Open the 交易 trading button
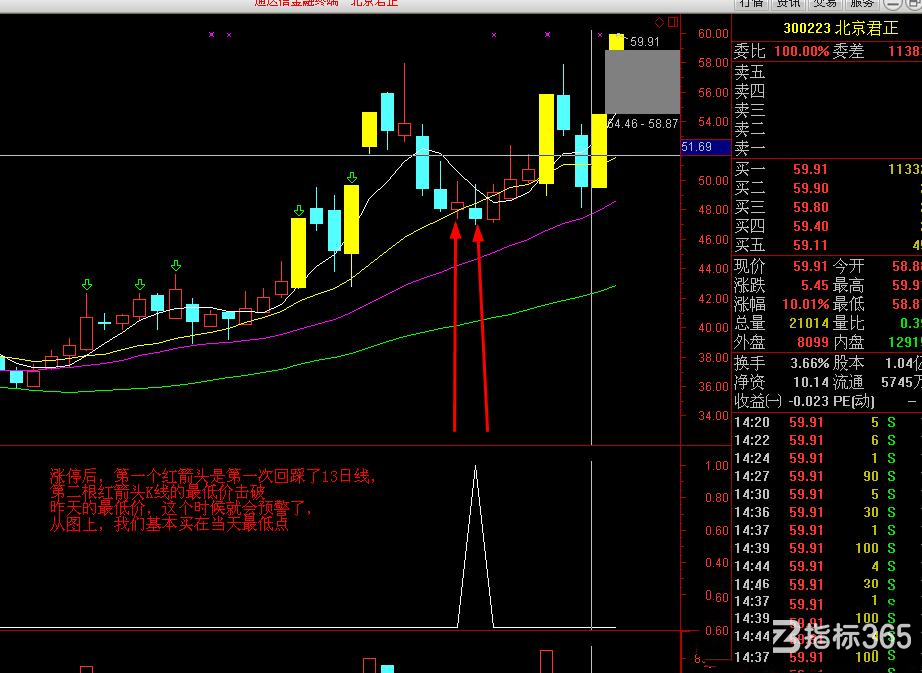This screenshot has height=673, width=922. point(824,4)
